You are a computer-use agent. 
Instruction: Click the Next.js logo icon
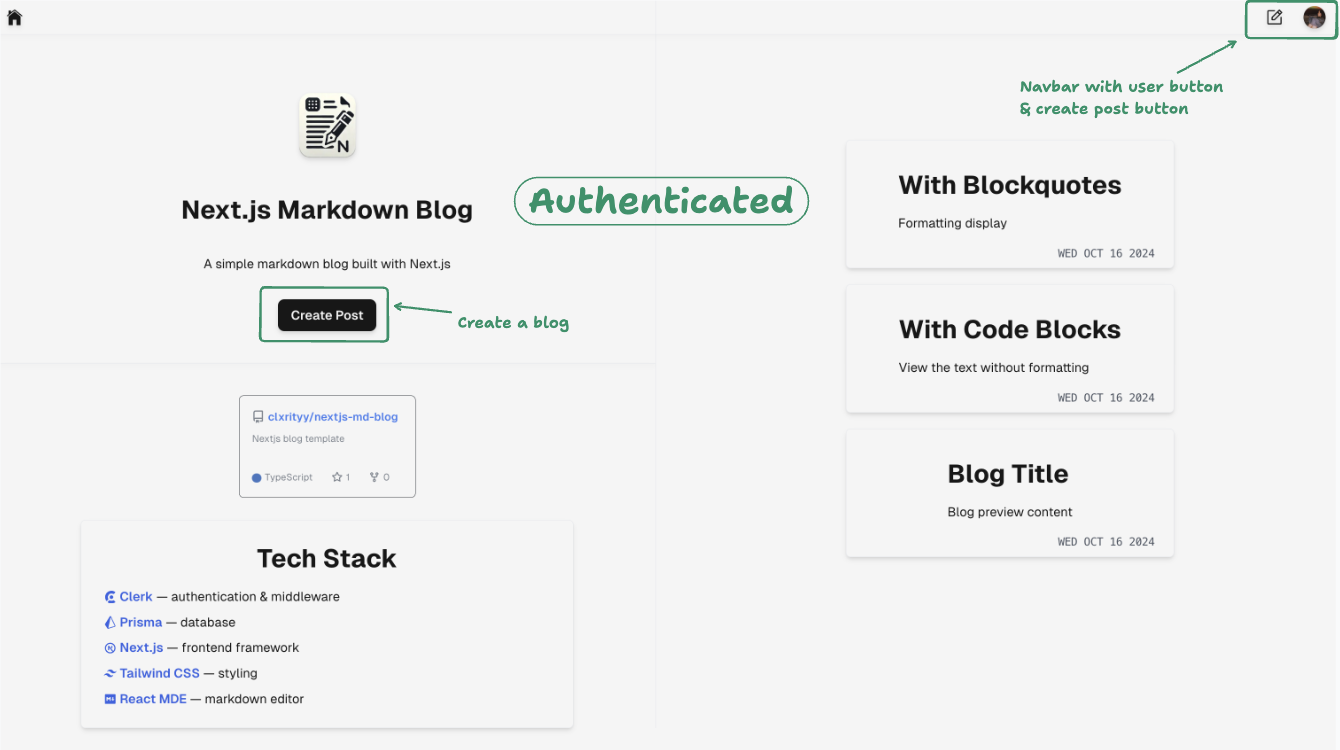(x=110, y=648)
